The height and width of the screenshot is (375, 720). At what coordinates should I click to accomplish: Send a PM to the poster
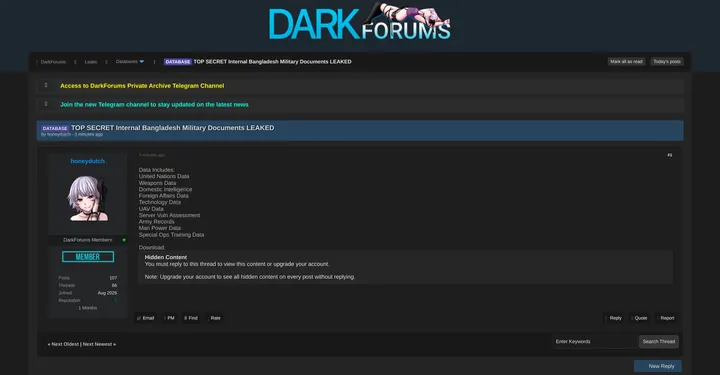(x=169, y=318)
